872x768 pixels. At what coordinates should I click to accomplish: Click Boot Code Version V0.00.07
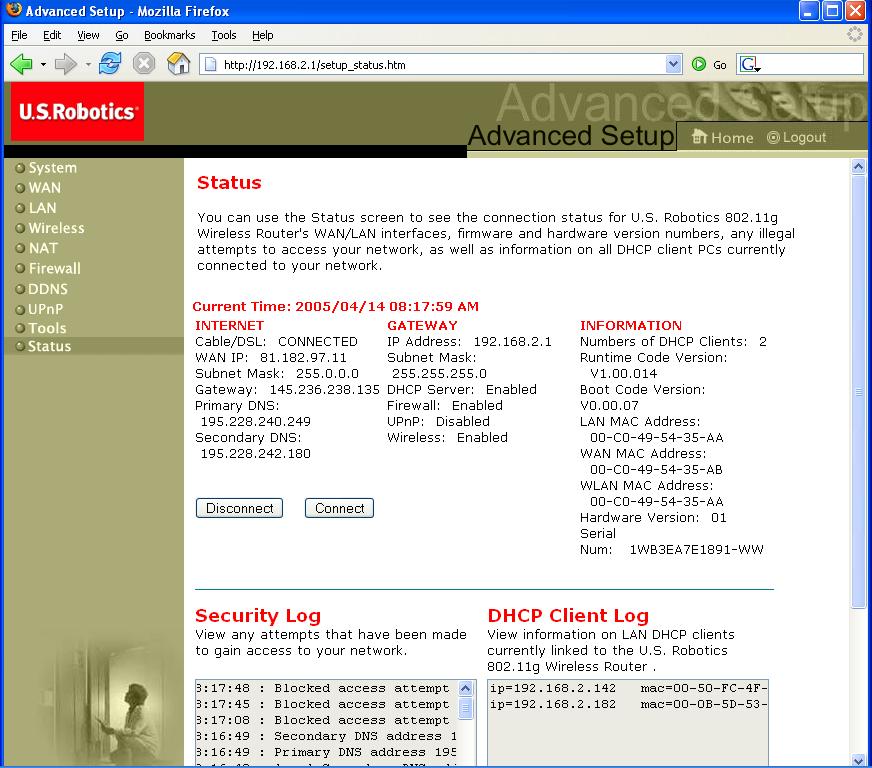(x=609, y=405)
